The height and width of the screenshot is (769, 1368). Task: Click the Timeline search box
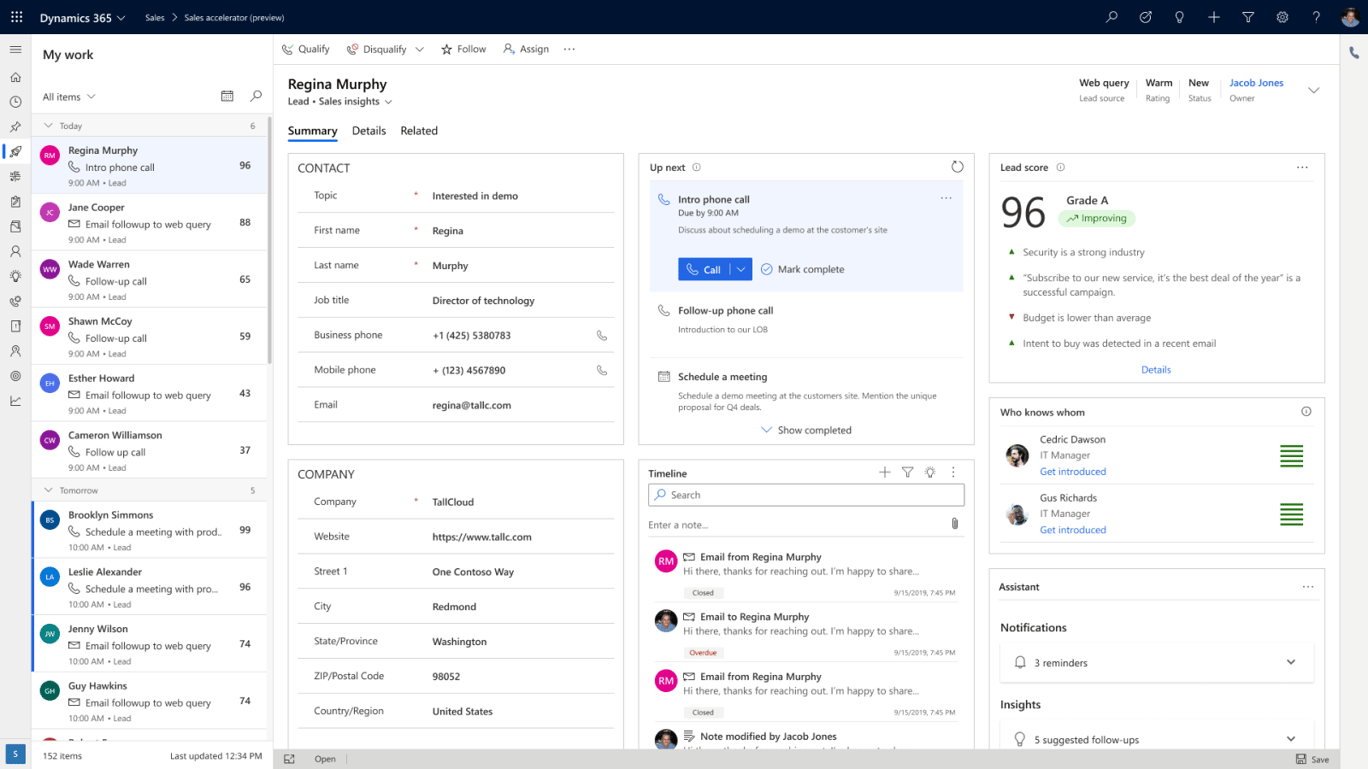[806, 494]
